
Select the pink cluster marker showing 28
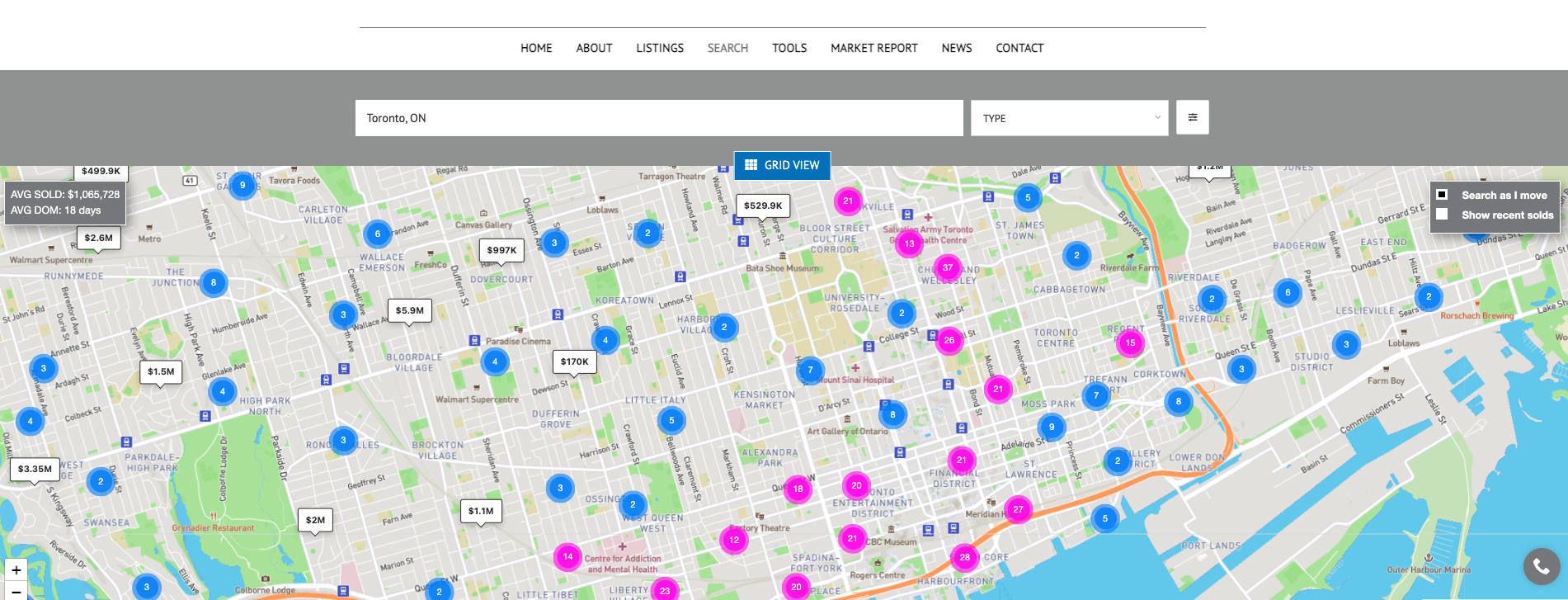click(964, 558)
